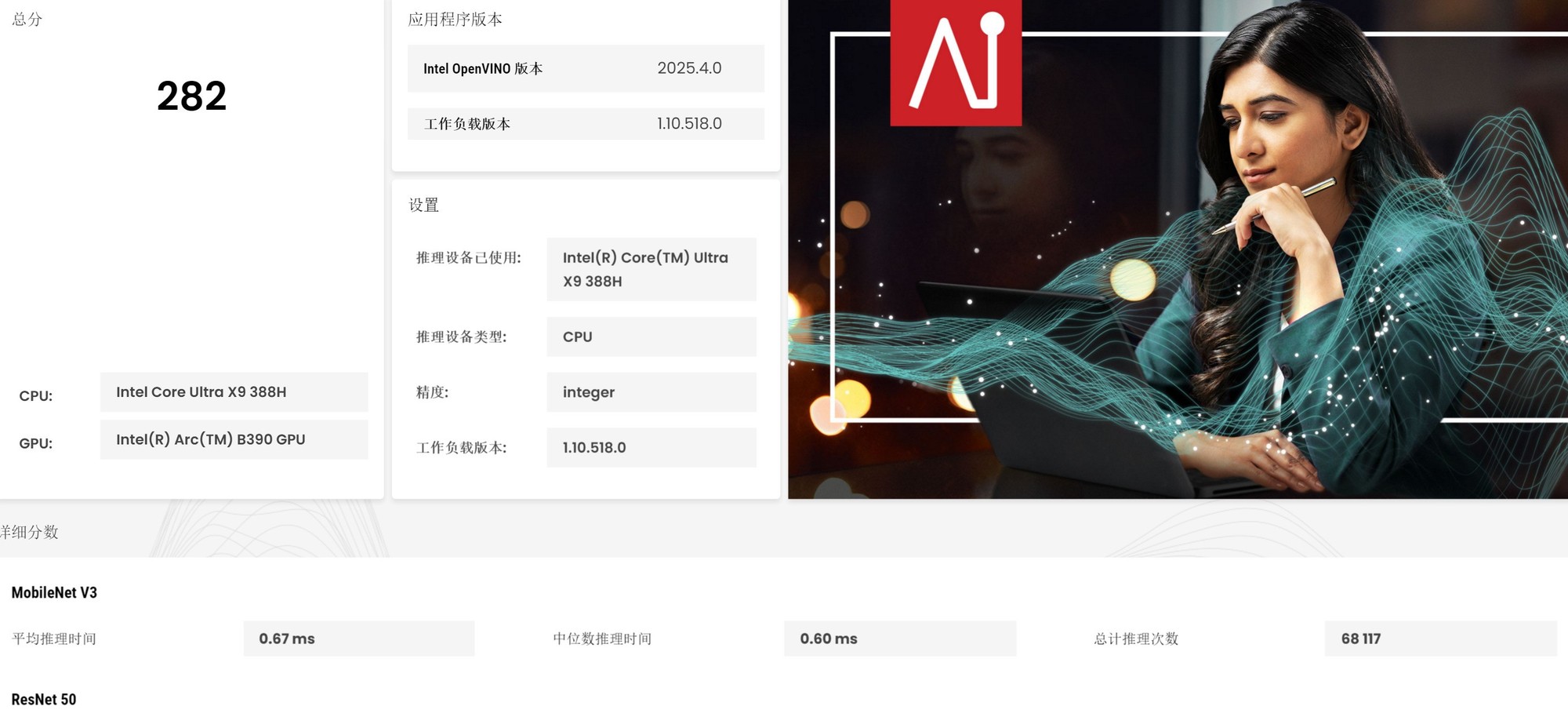The width and height of the screenshot is (1568, 717).
Task: Click the total inference count 68 117
Action: click(x=1442, y=639)
